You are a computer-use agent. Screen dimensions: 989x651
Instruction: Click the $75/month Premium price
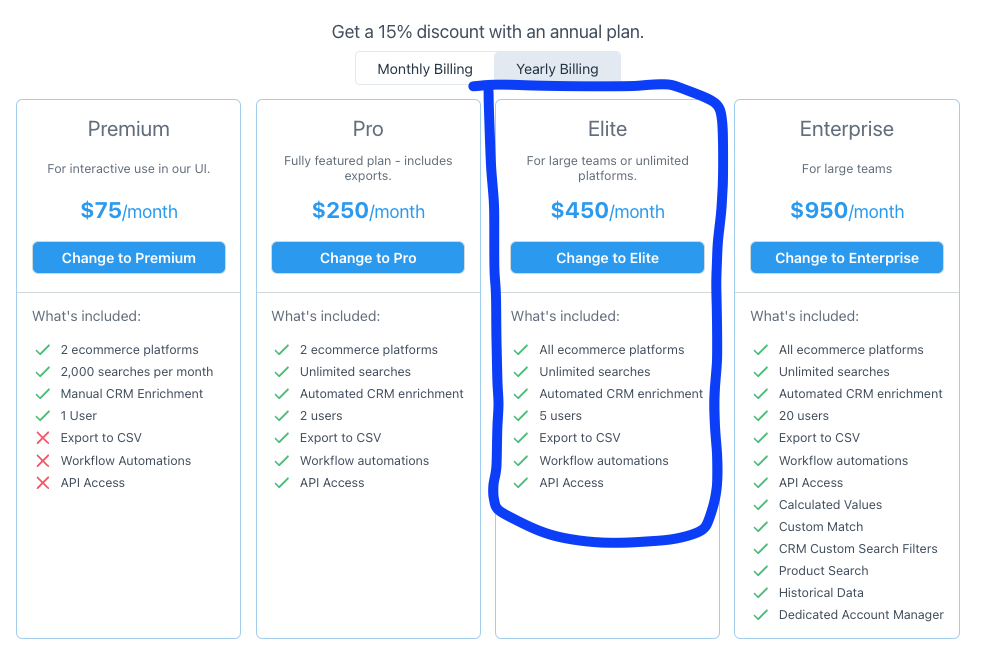coord(129,211)
